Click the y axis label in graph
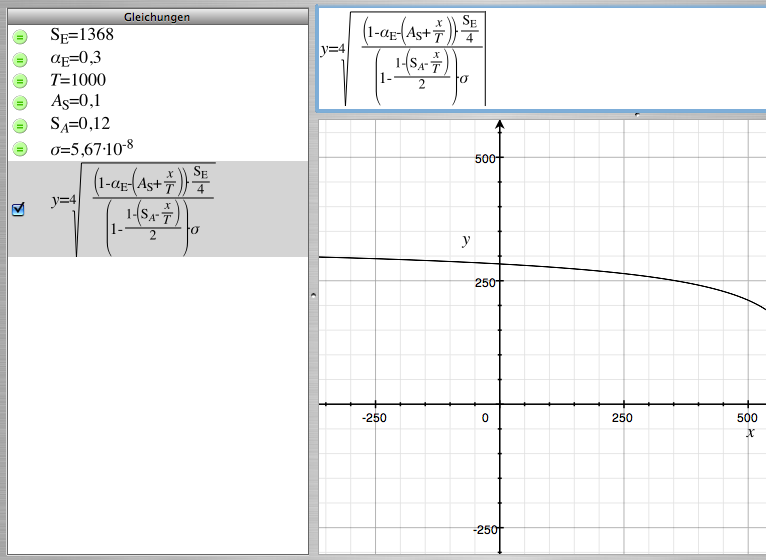This screenshot has width=766, height=560. [465, 240]
